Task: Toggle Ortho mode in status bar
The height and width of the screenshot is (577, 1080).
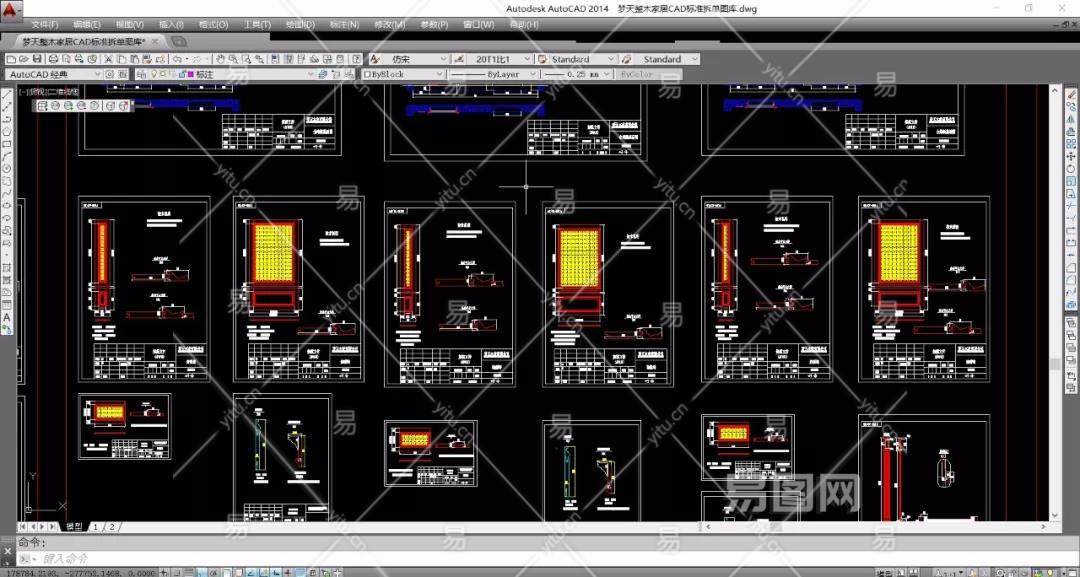Action: [201, 571]
